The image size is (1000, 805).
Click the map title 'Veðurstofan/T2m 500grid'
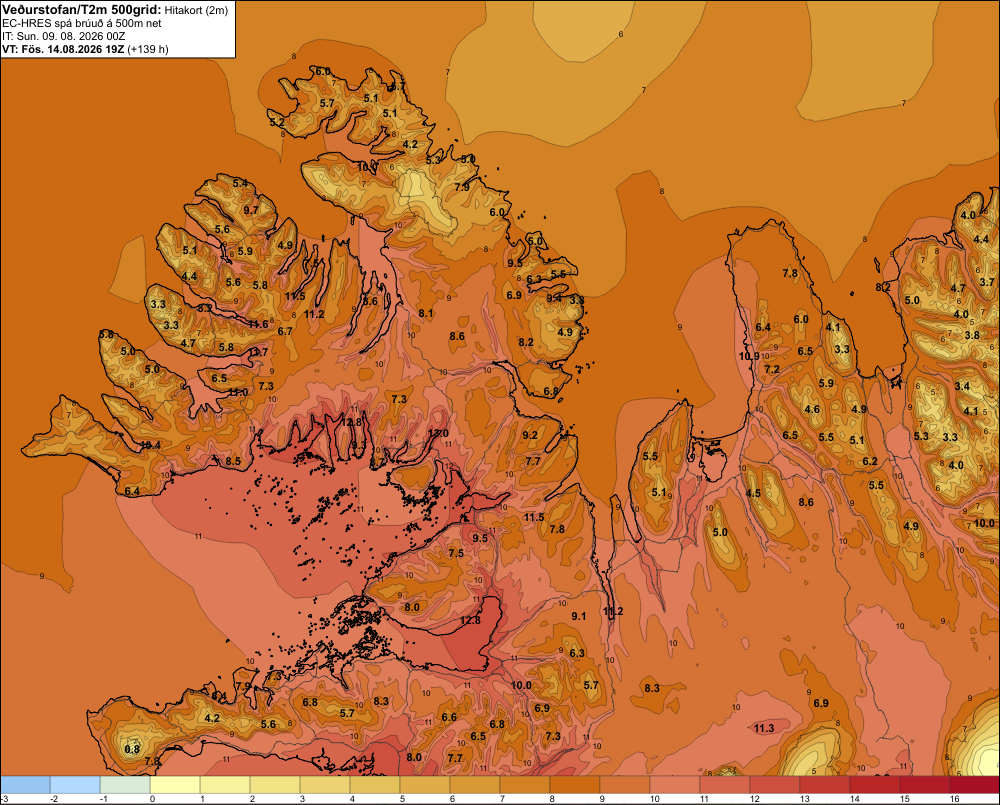[82, 10]
